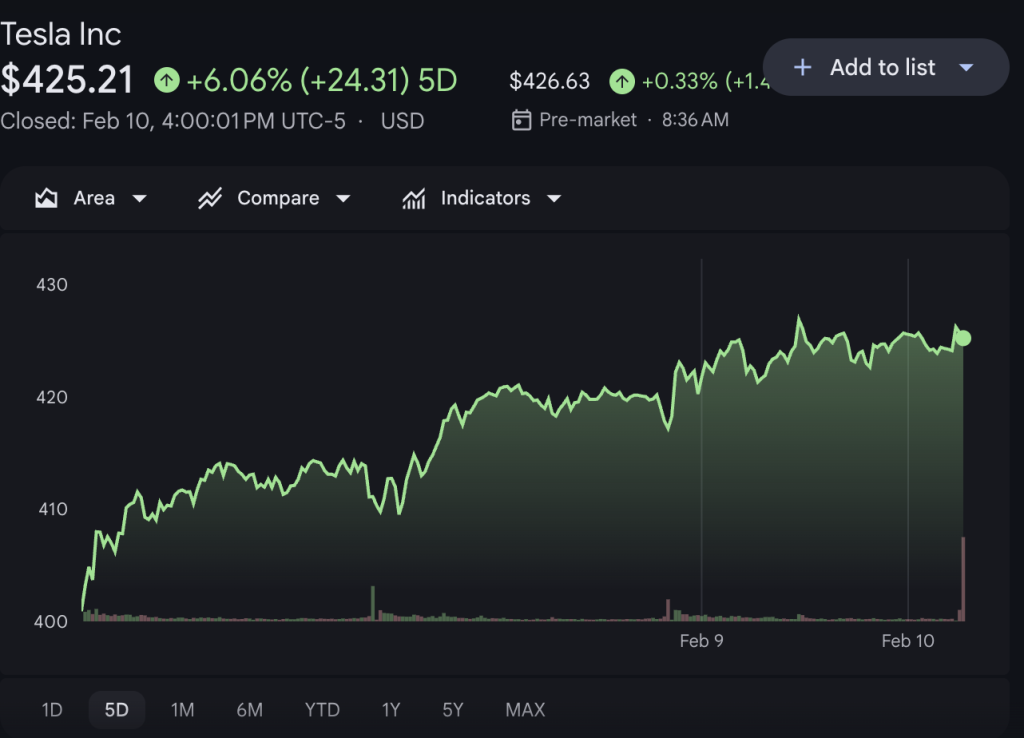Image resolution: width=1024 pixels, height=738 pixels.
Task: Expand the Add to list dropdown arrow
Action: coord(966,67)
